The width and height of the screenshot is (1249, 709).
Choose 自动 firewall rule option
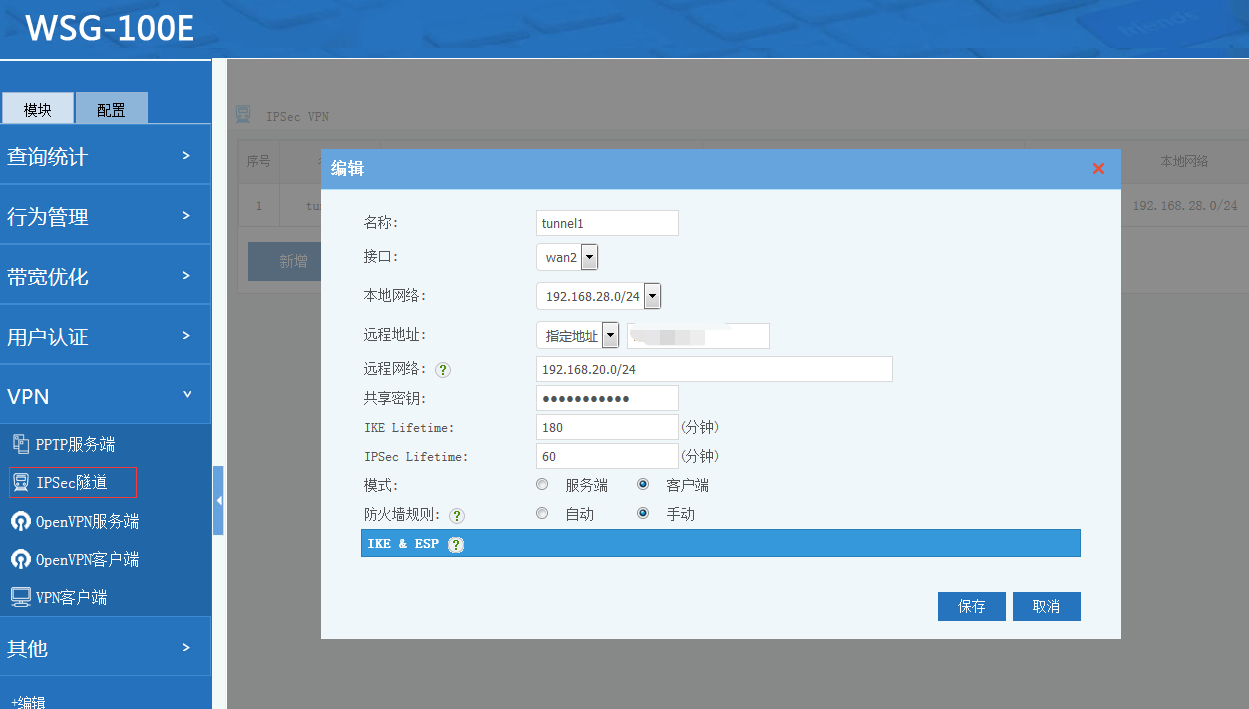(542, 514)
